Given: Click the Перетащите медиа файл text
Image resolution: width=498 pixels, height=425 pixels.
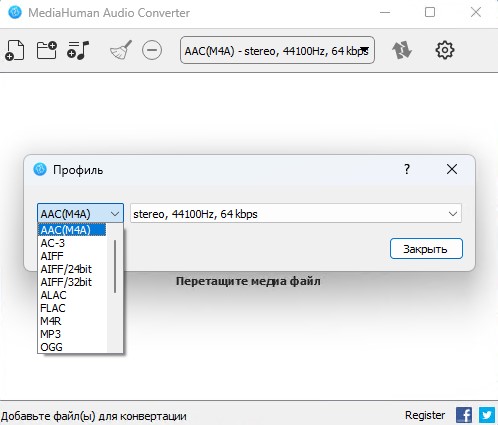Looking at the screenshot, I should (248, 281).
